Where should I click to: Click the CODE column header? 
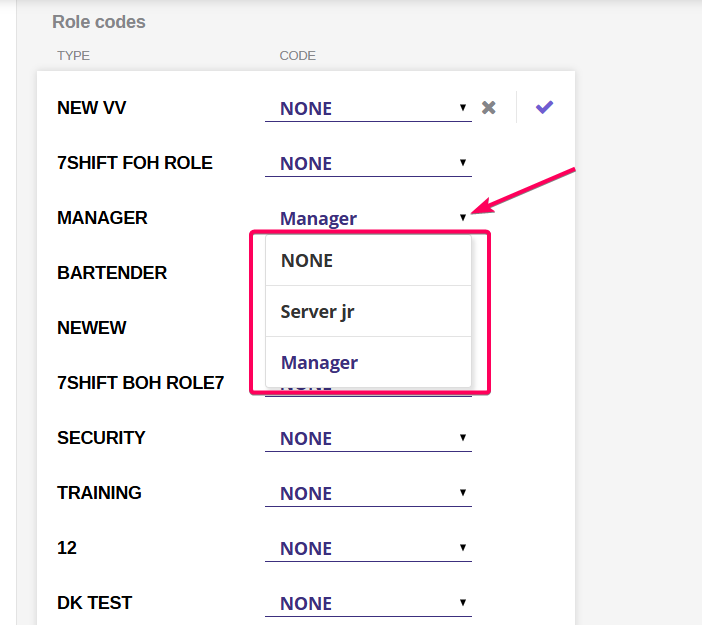click(297, 56)
